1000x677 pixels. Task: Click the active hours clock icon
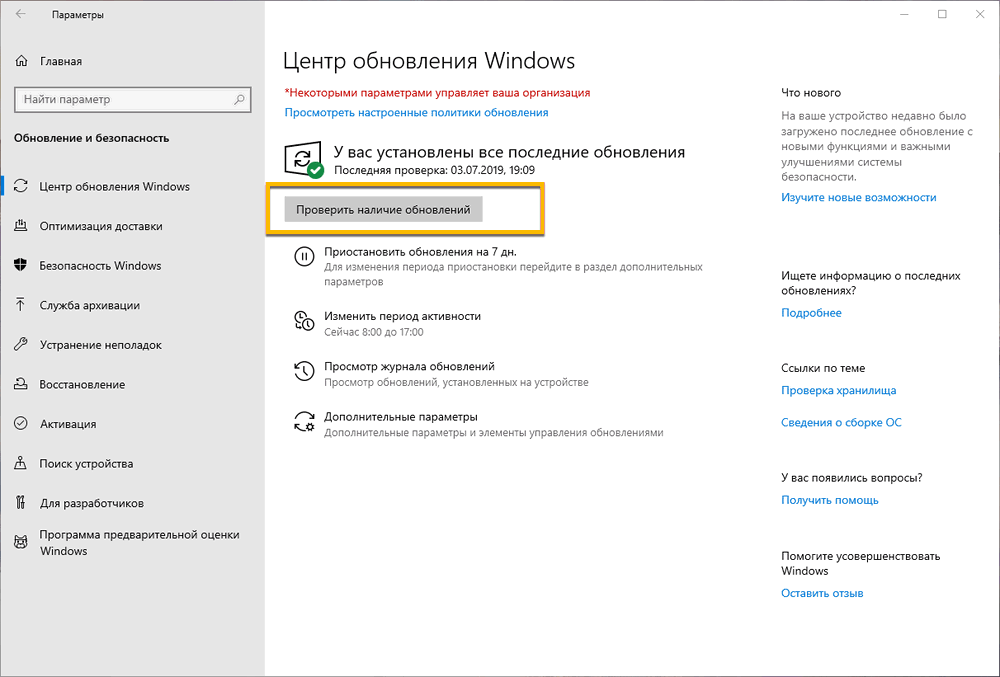click(304, 320)
